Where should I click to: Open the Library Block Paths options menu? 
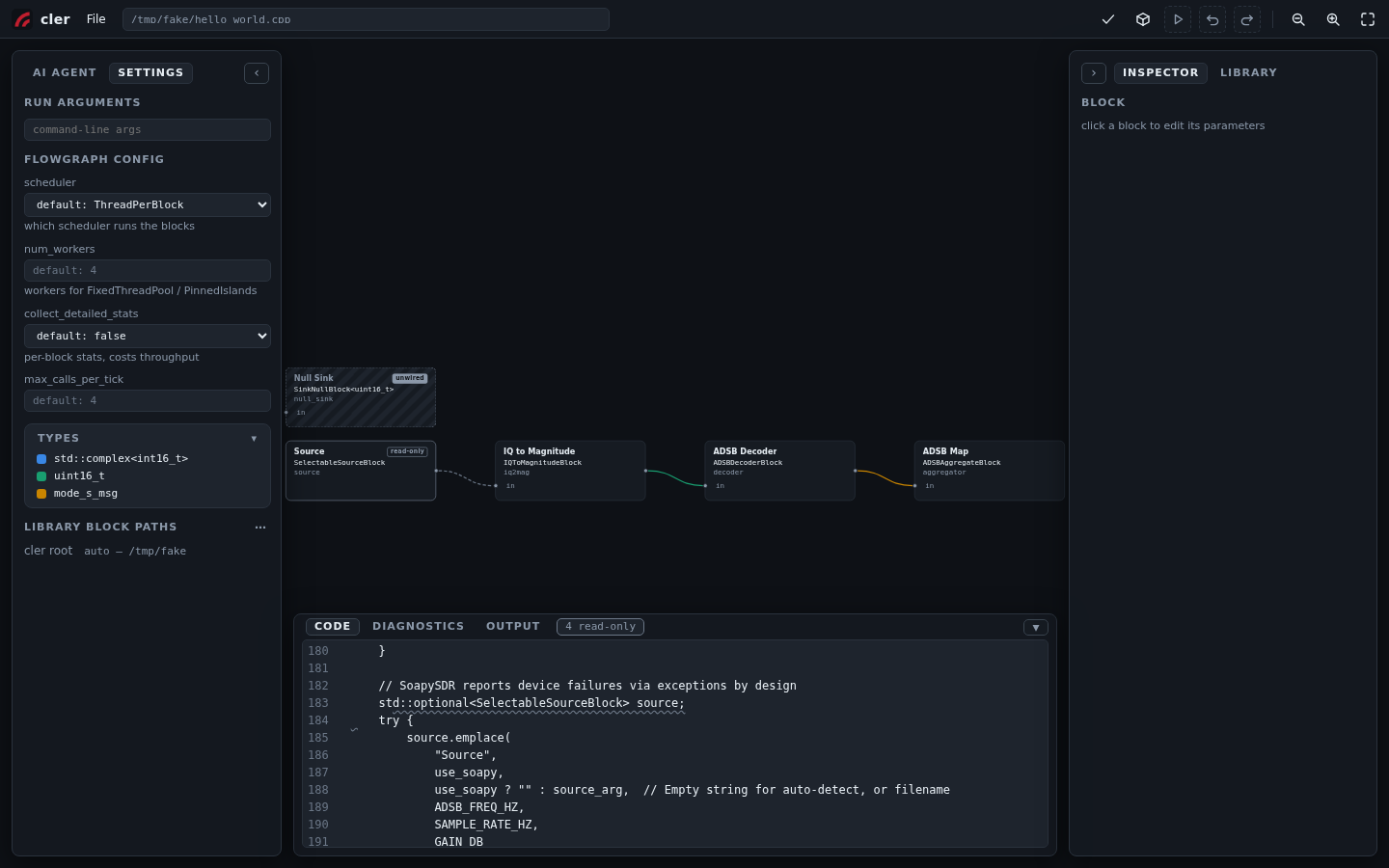tap(260, 528)
